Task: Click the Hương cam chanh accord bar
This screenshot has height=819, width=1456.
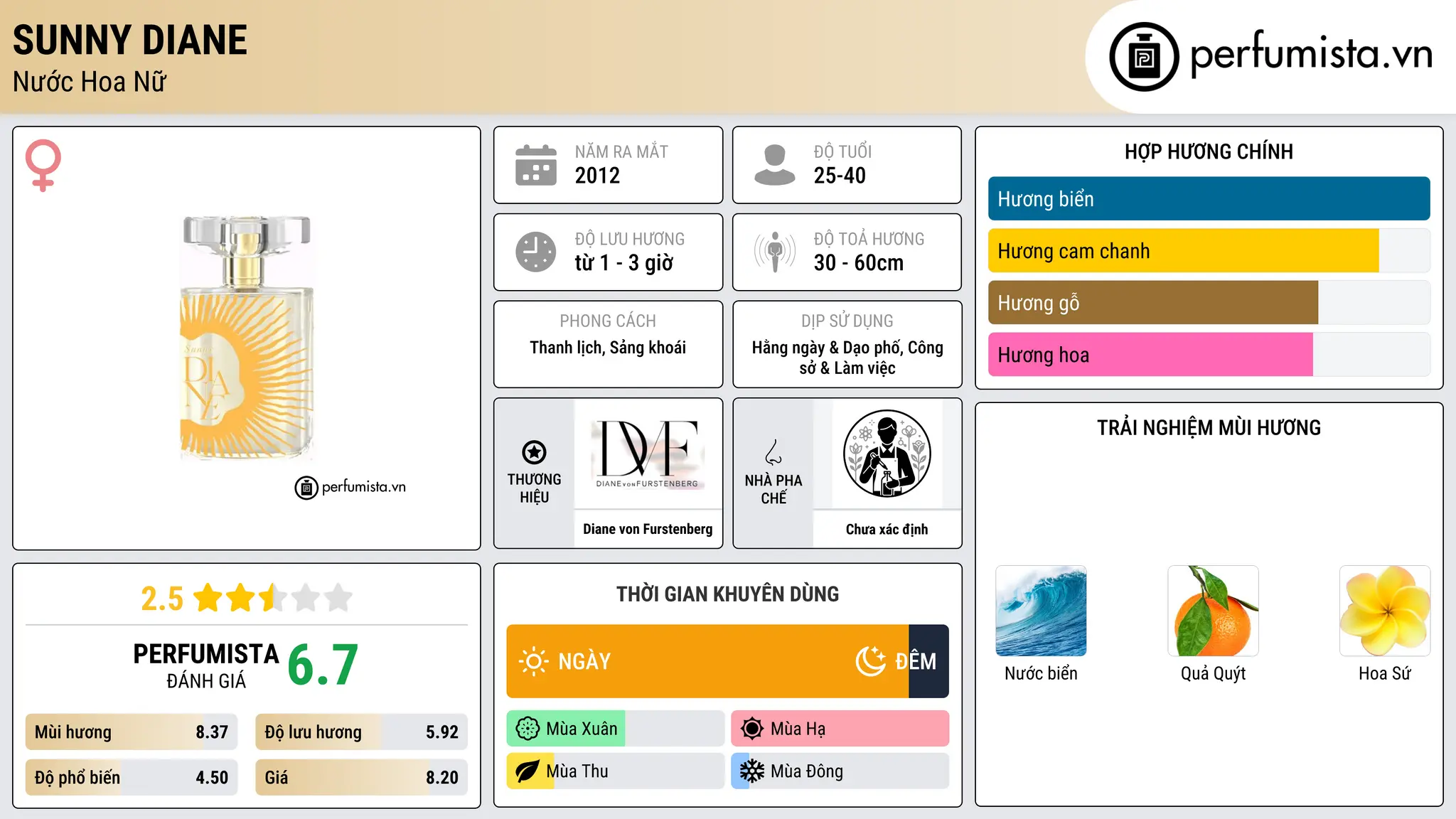Action: tap(1209, 251)
